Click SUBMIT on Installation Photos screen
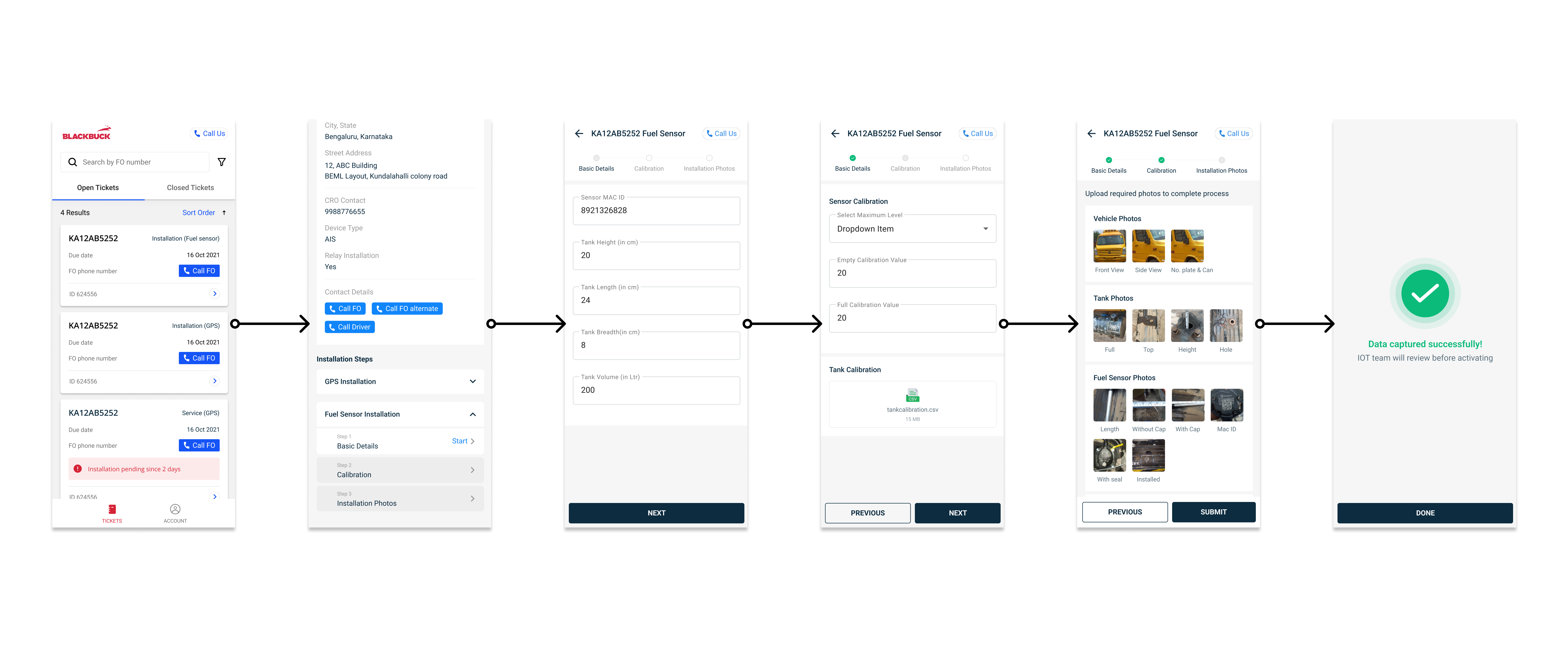Viewport: 1568px width, 672px height. [1214, 512]
